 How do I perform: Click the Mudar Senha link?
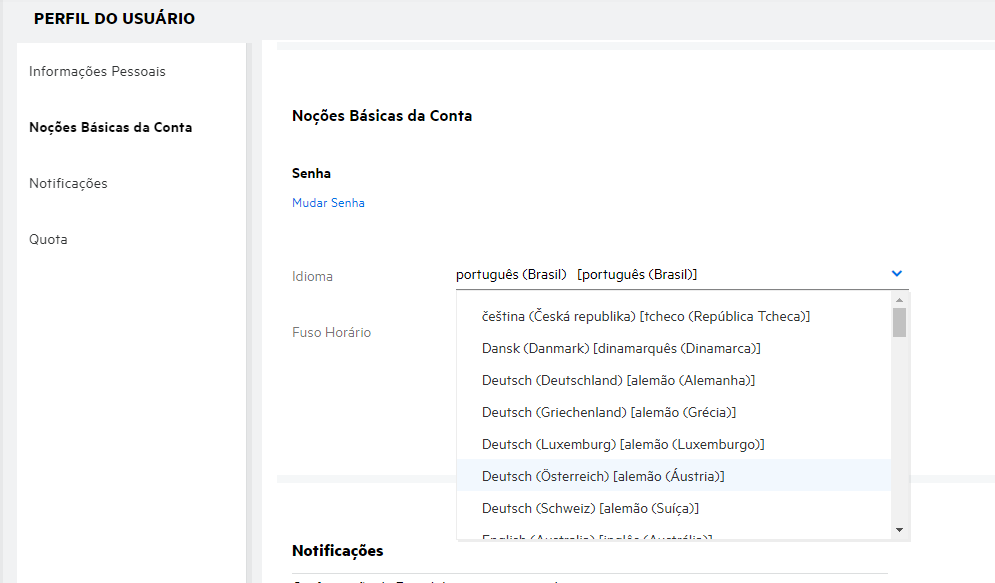[328, 203]
